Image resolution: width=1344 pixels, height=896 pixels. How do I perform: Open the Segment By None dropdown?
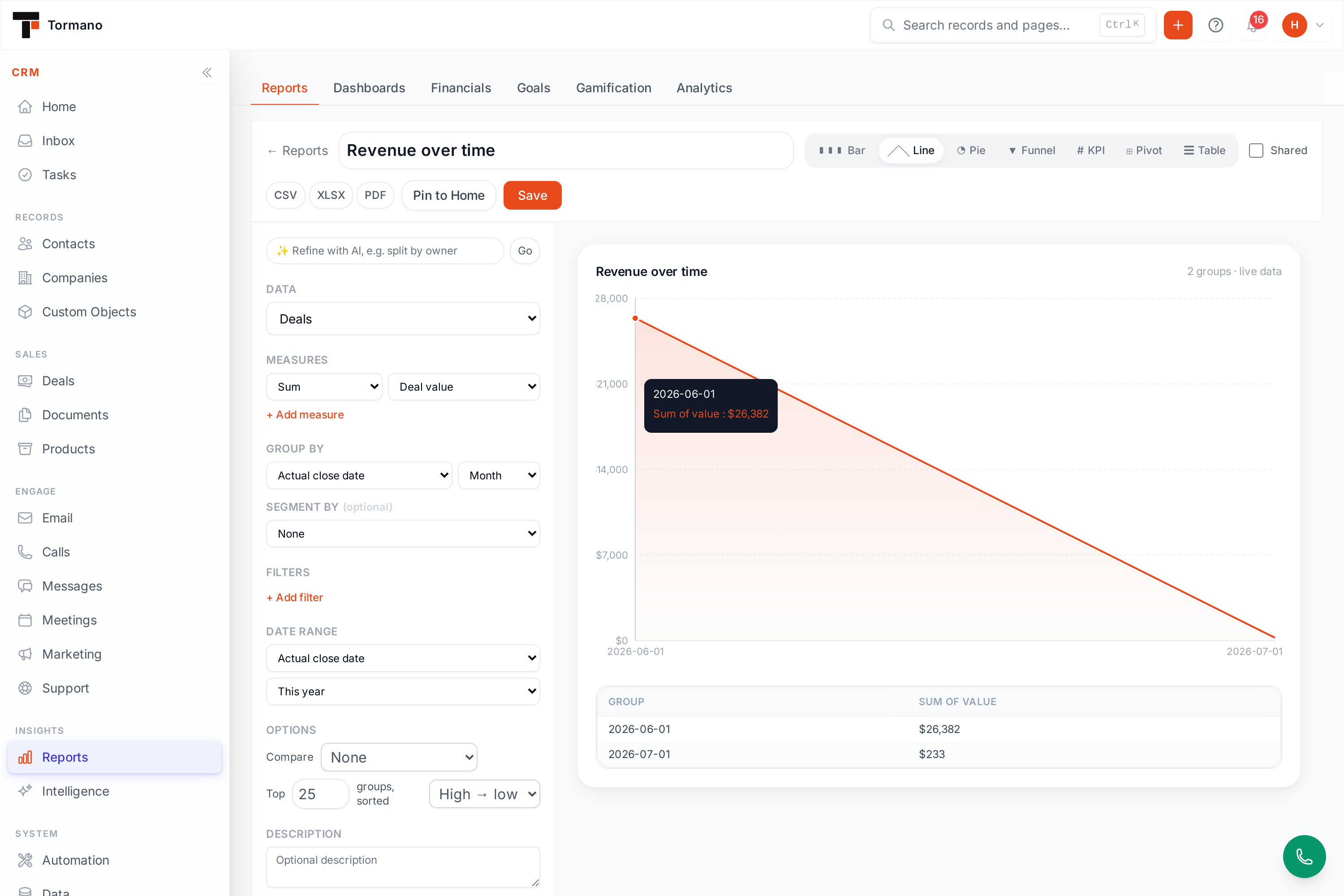pyautogui.click(x=403, y=534)
